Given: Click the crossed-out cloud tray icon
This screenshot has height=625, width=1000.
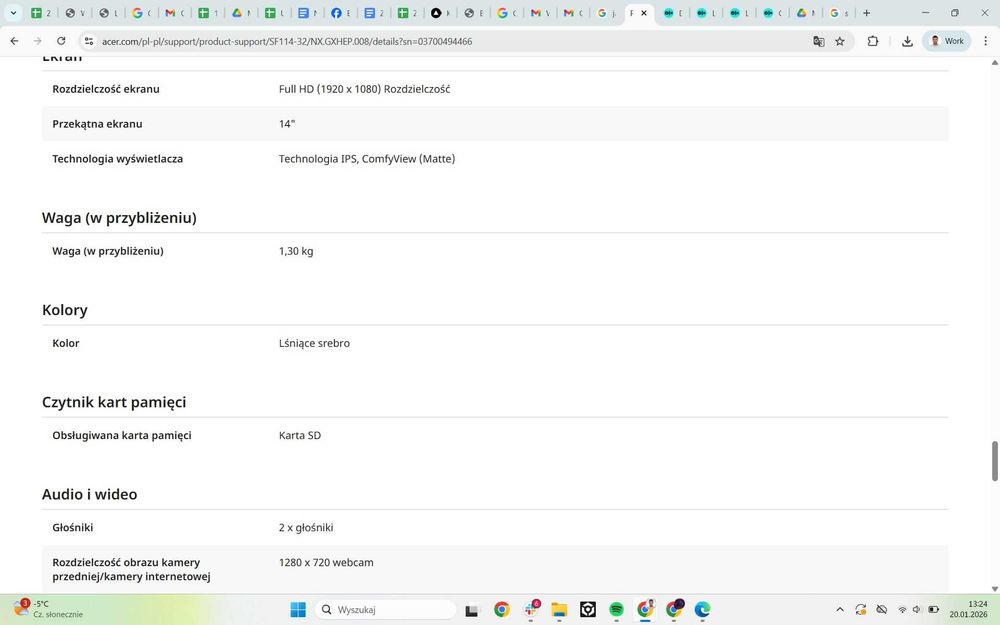Looking at the screenshot, I should (882, 610).
